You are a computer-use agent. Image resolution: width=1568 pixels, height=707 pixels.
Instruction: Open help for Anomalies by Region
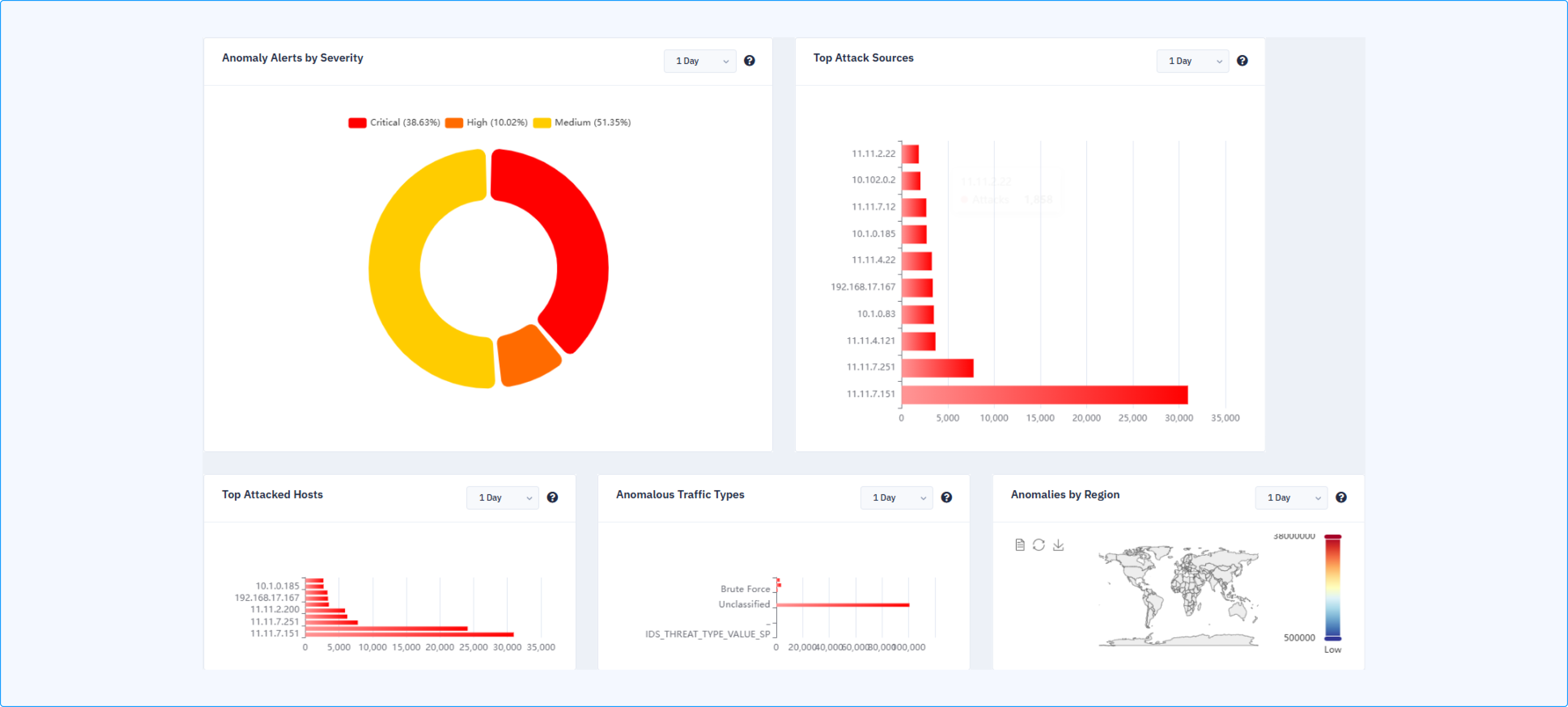(x=1340, y=497)
